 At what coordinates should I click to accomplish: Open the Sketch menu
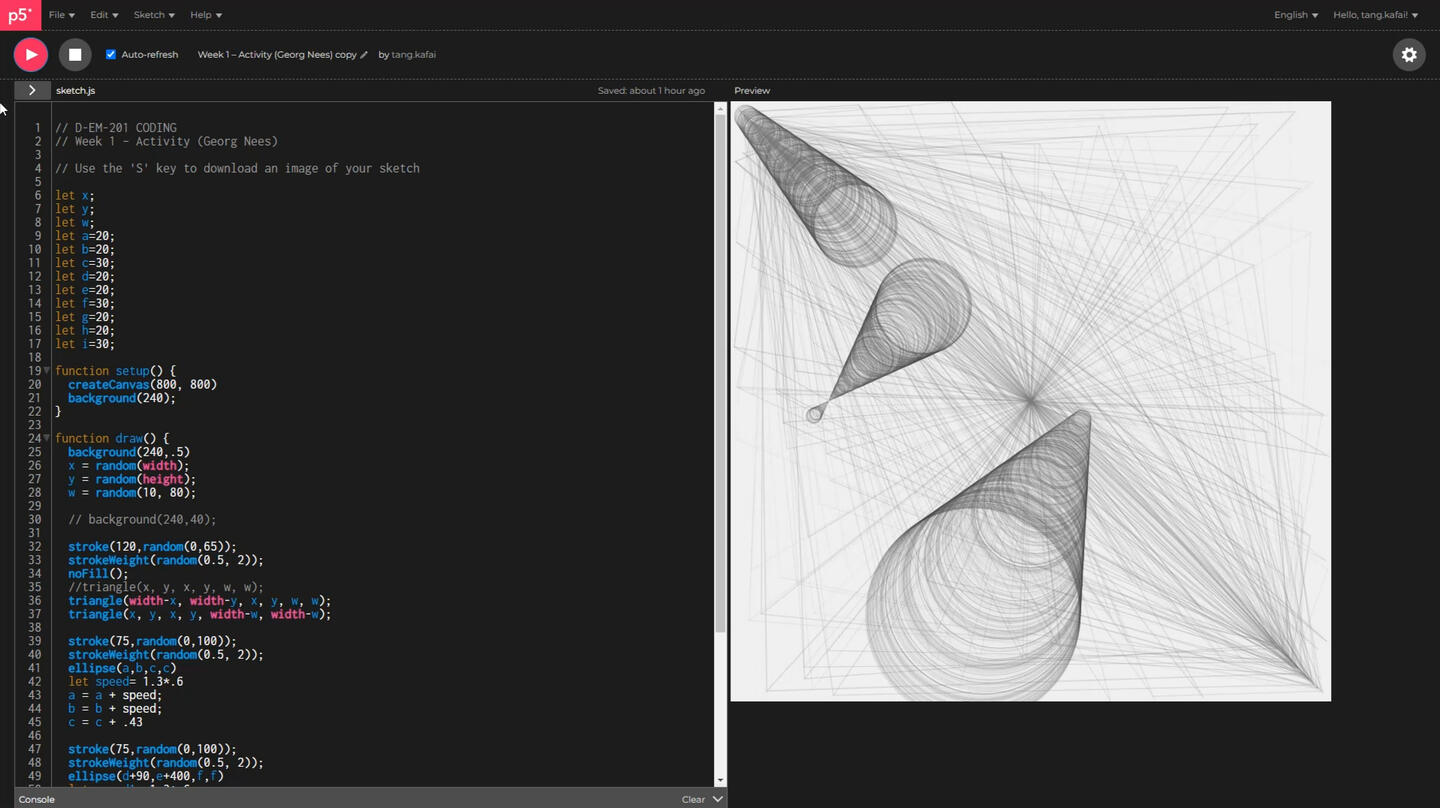154,15
